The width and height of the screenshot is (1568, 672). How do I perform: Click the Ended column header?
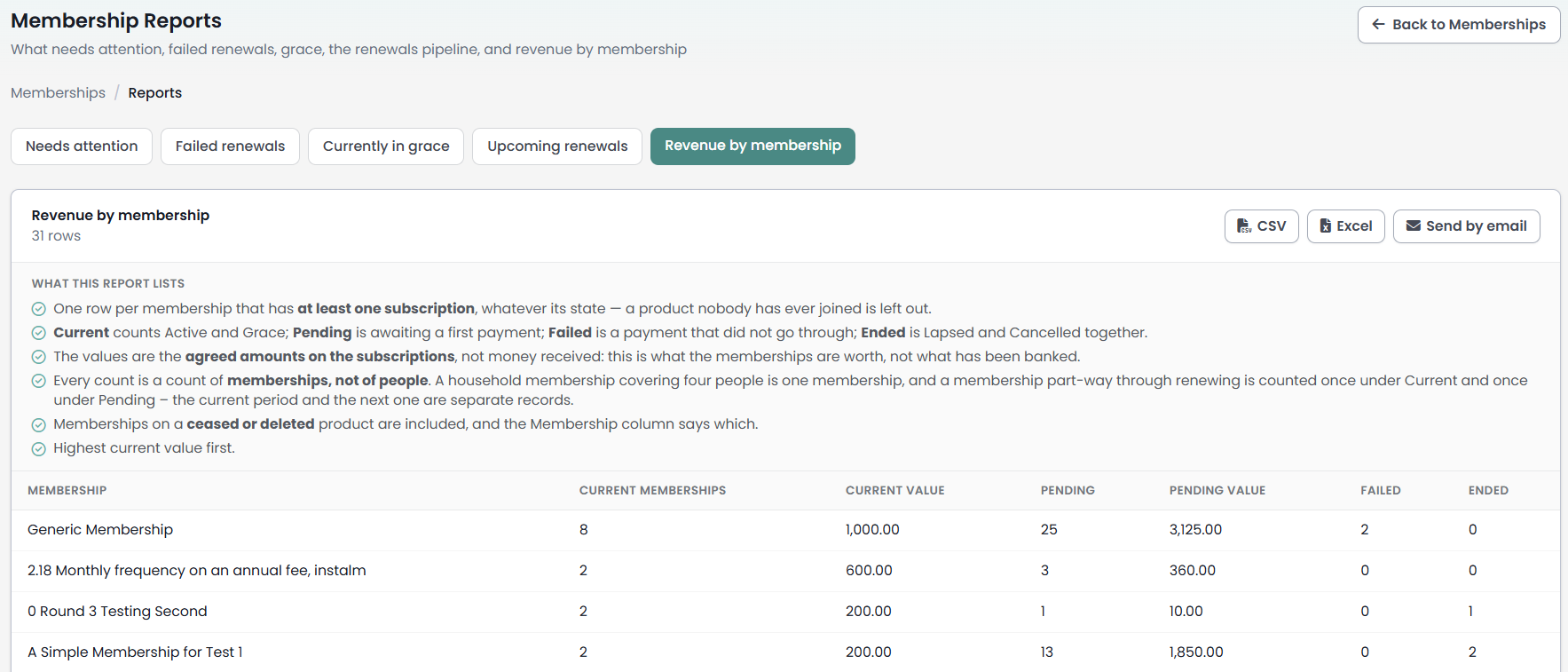tap(1488, 491)
